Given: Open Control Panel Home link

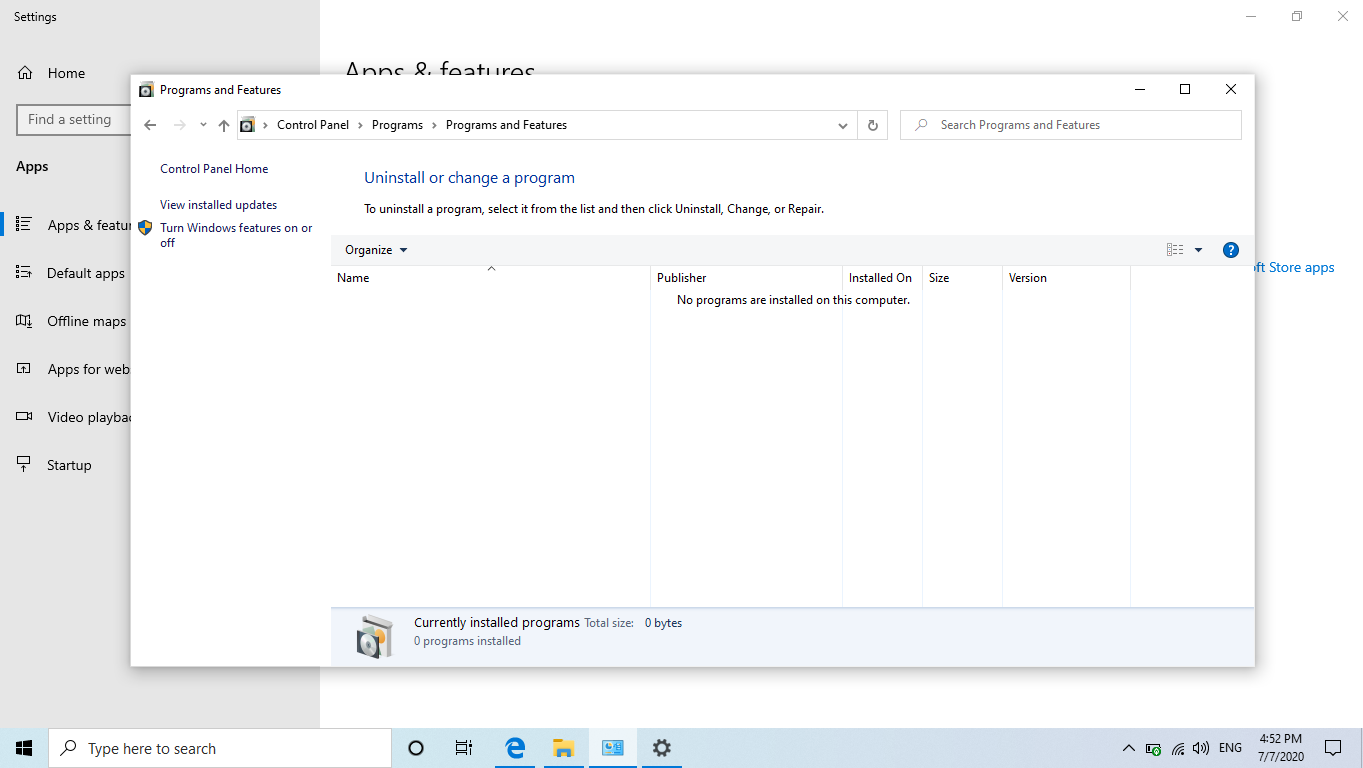Looking at the screenshot, I should (214, 169).
